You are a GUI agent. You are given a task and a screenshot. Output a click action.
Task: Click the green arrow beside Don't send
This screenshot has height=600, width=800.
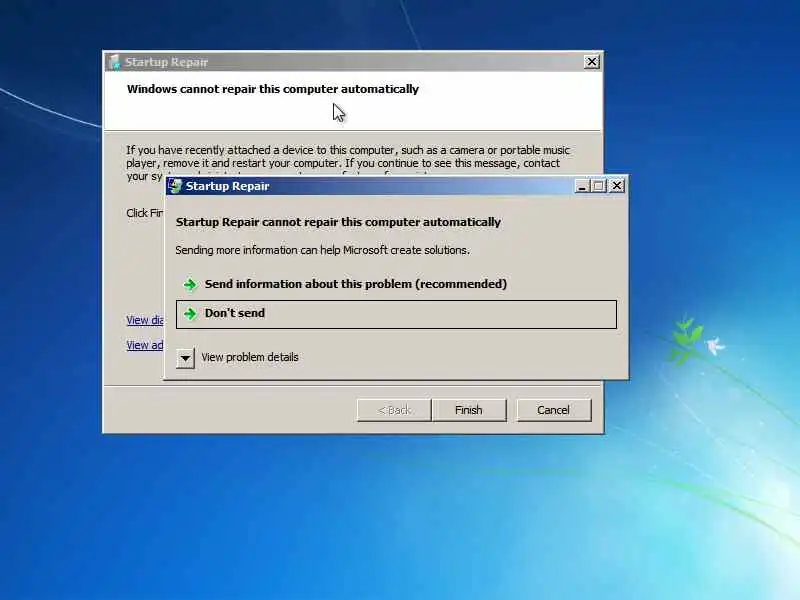click(x=190, y=313)
